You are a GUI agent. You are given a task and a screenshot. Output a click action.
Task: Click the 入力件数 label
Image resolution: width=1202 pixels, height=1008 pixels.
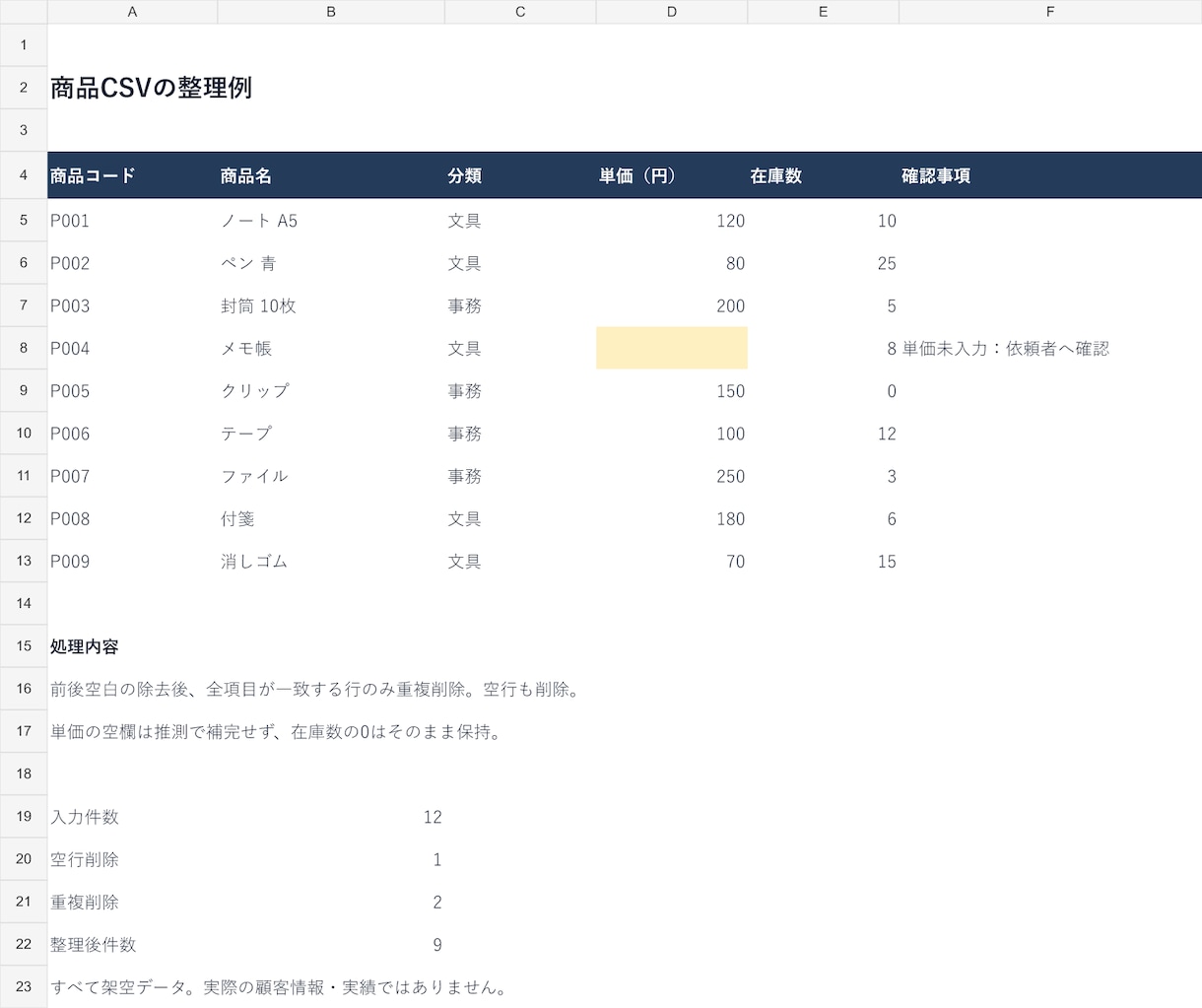pyautogui.click(x=85, y=817)
